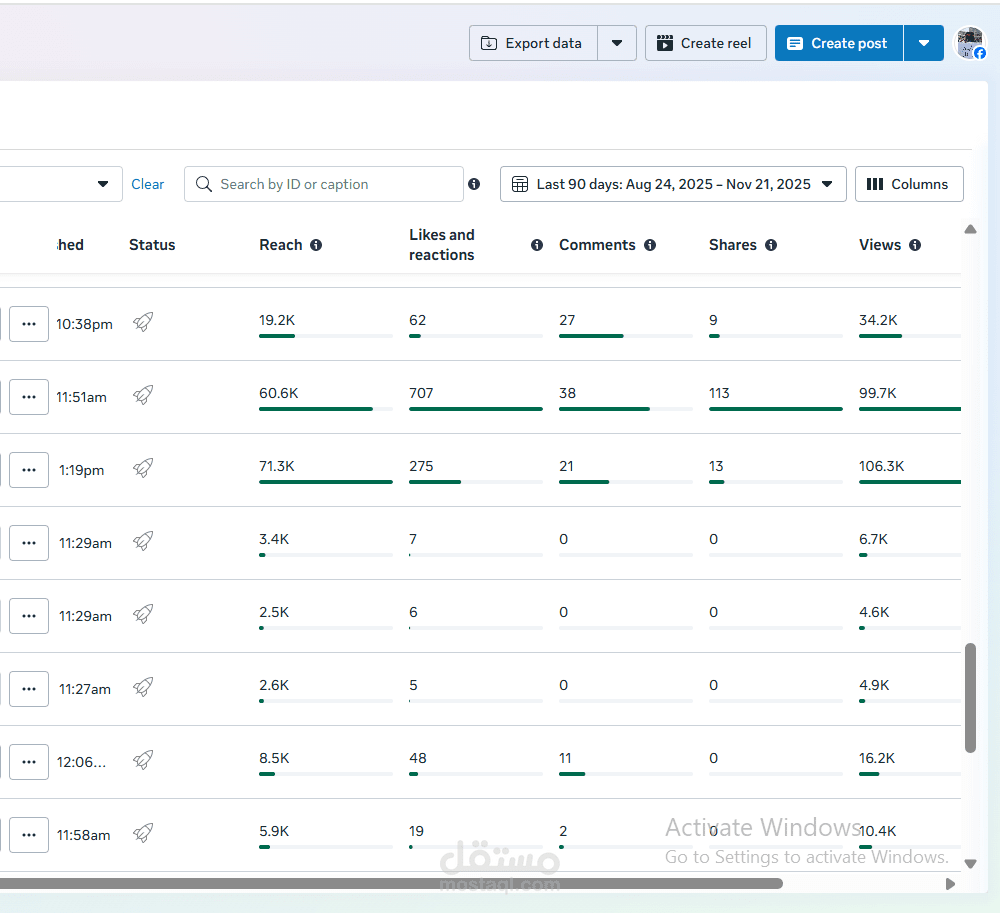This screenshot has width=1000, height=913.
Task: Open more options for 11:58am post
Action: click(29, 835)
